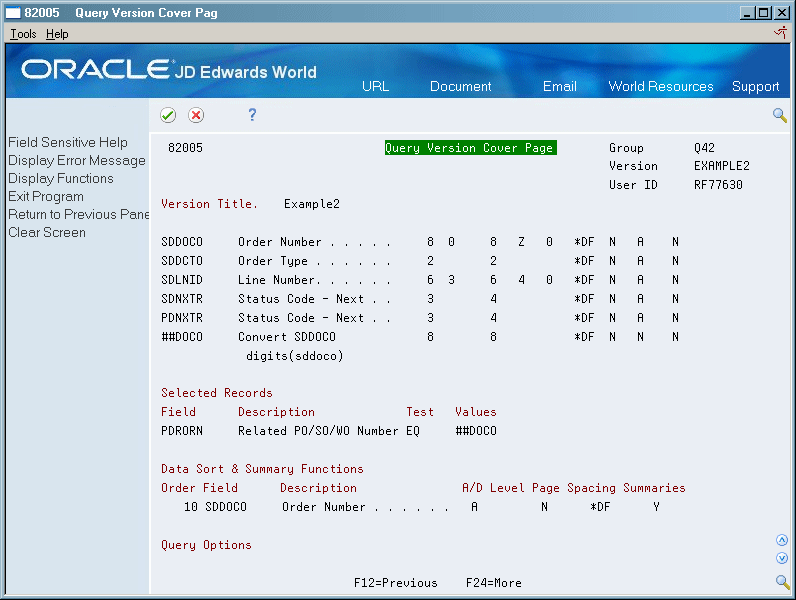
Task: Open the Support tab
Action: pyautogui.click(x=755, y=87)
